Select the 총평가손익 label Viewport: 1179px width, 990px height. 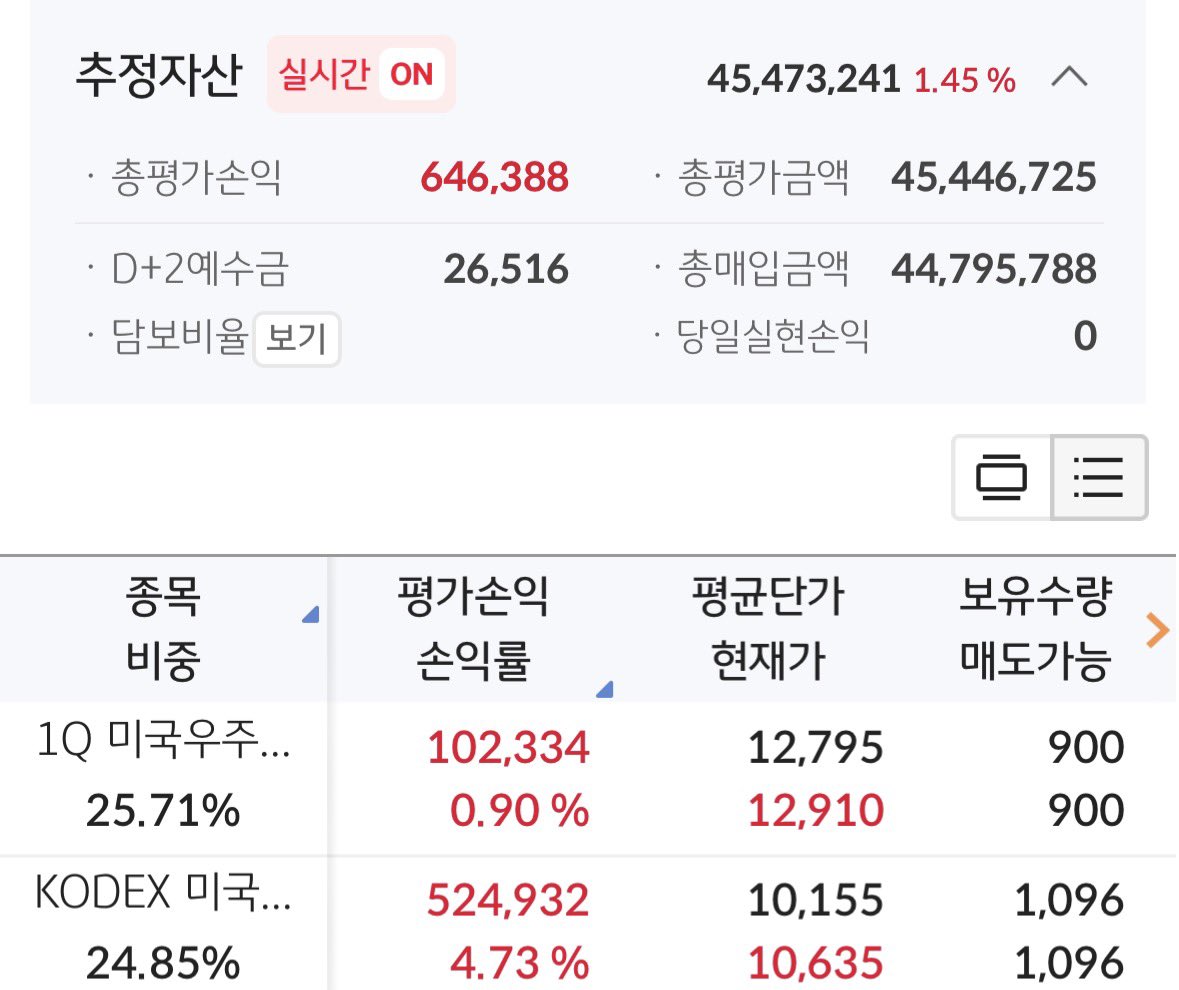[x=196, y=177]
